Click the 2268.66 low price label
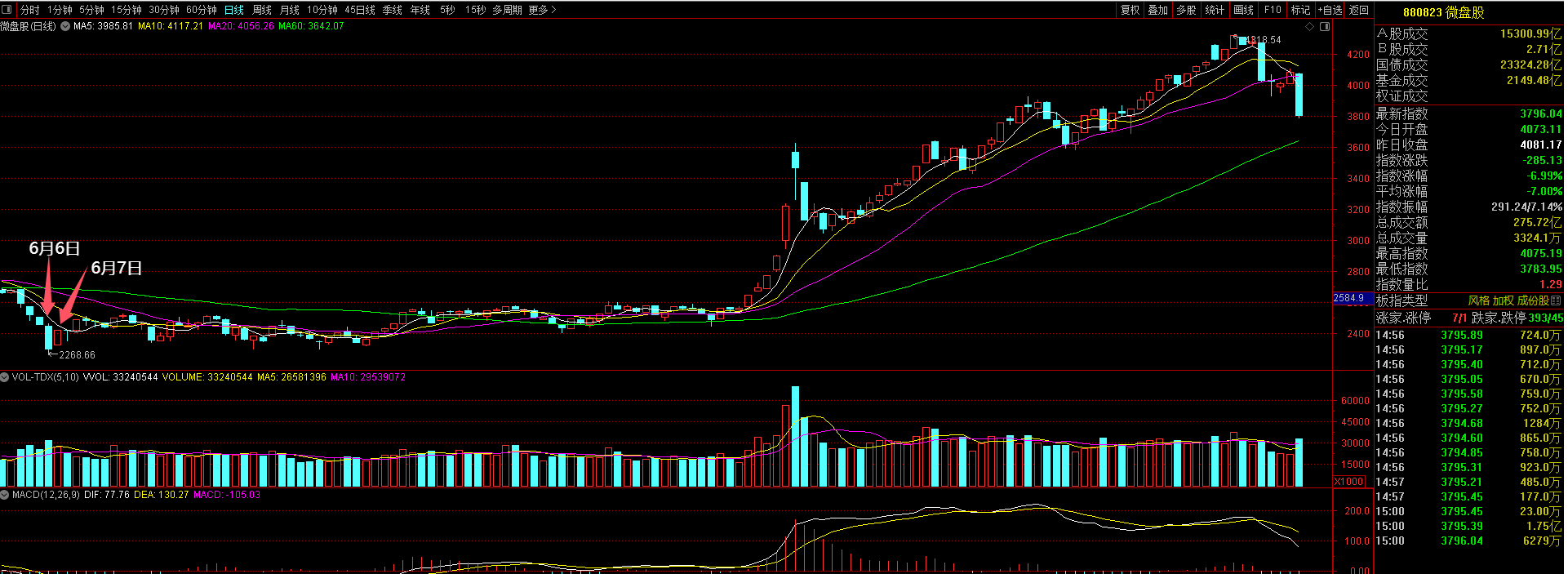The width and height of the screenshot is (1568, 574). coord(77,354)
